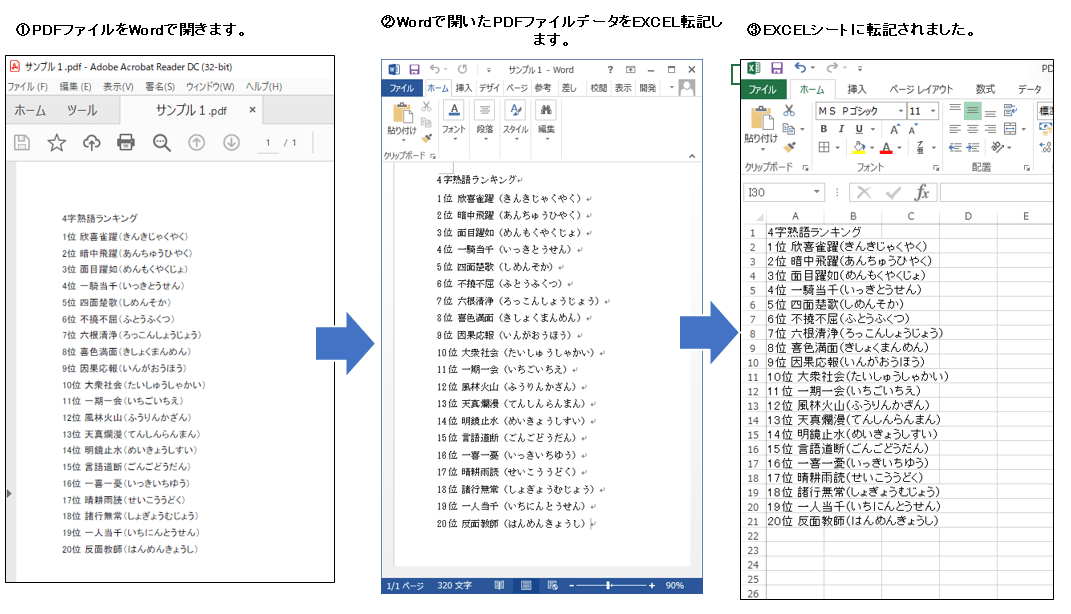The image size is (1071, 614).
Task: Open 署名(S) menu in Acrobat Reader
Action: (x=160, y=87)
